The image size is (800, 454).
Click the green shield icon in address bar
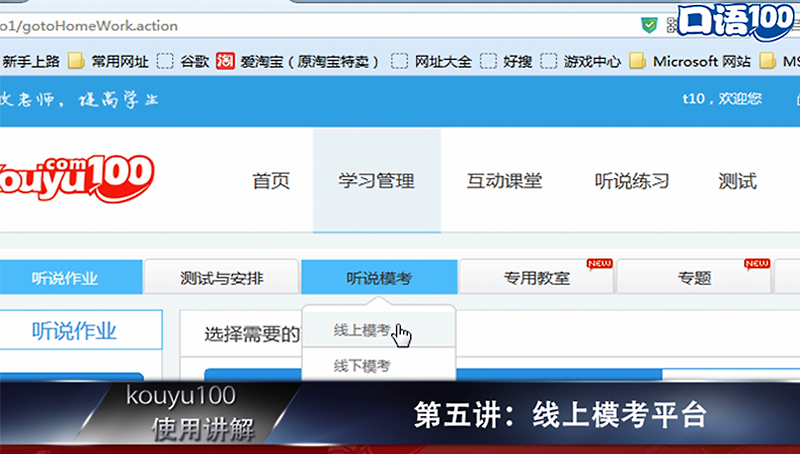649,25
